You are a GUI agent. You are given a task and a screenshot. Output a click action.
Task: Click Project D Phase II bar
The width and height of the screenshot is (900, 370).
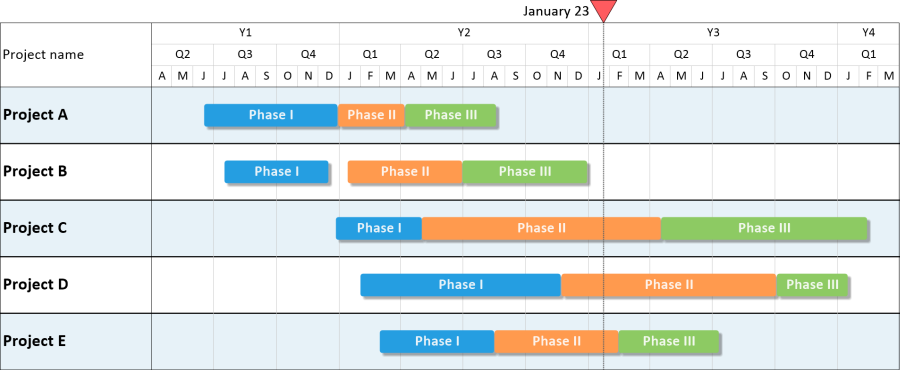[x=669, y=285]
